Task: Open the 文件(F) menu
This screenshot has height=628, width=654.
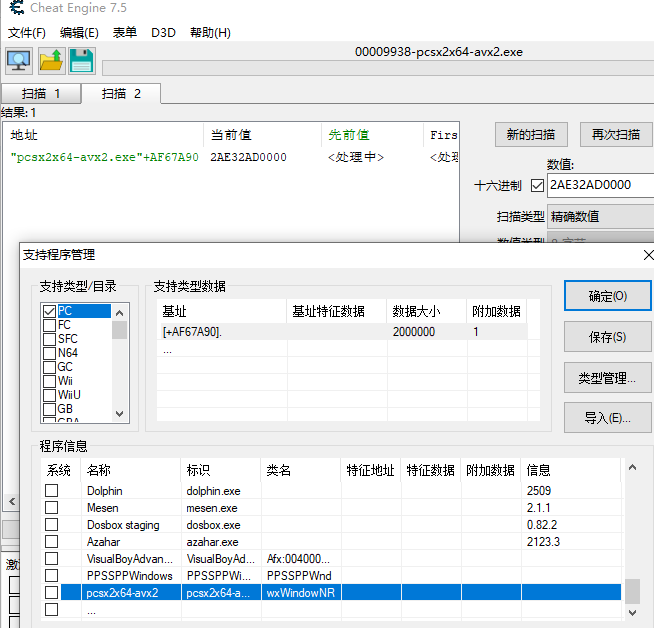Action: 27,33
